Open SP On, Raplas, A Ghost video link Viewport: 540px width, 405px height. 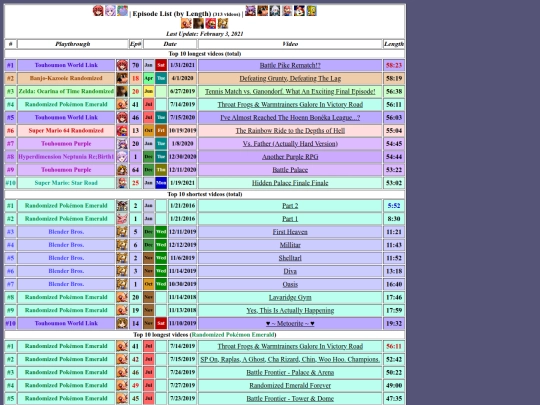(x=290, y=359)
